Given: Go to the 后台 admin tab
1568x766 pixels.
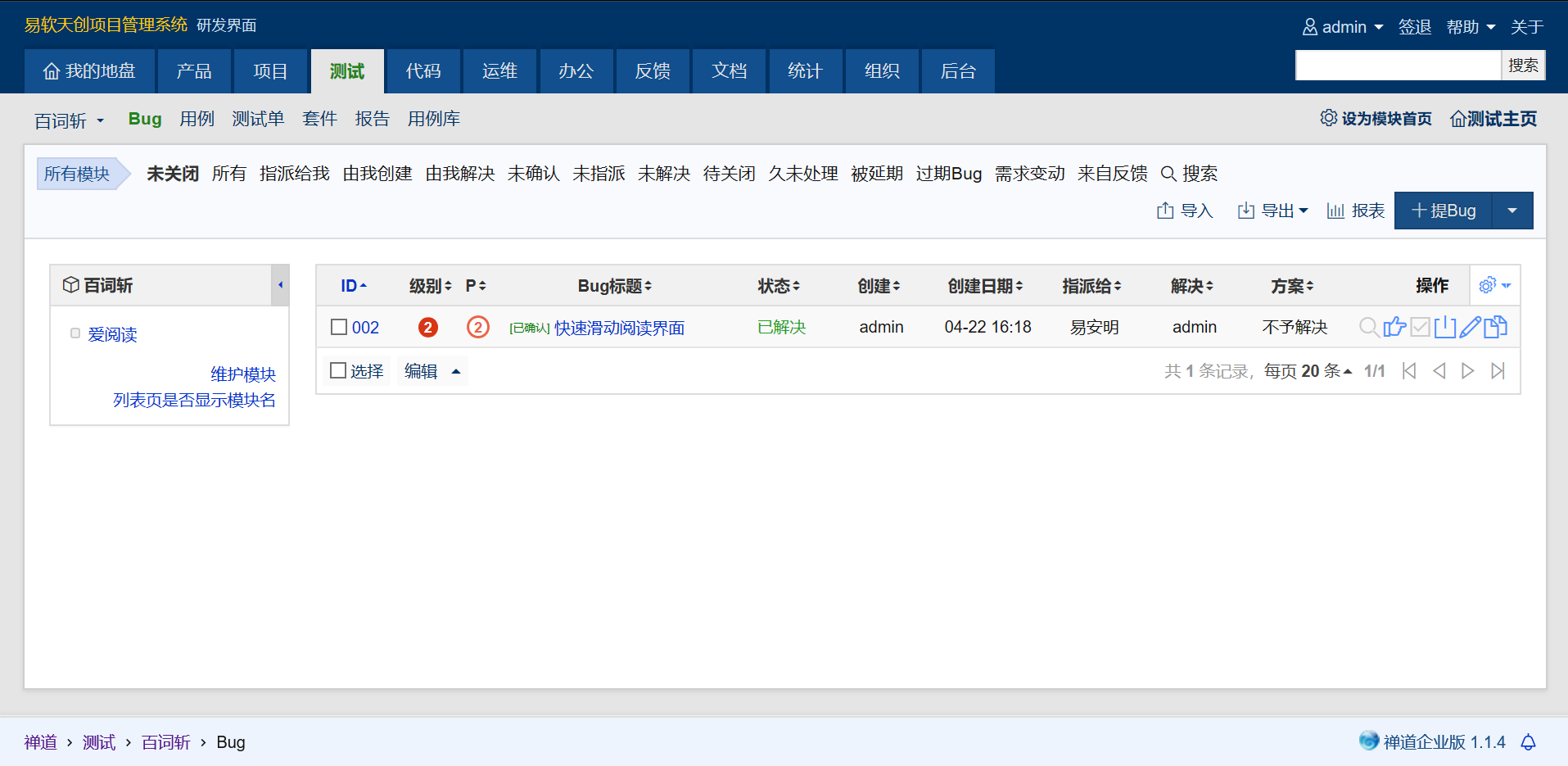Looking at the screenshot, I should pos(958,71).
